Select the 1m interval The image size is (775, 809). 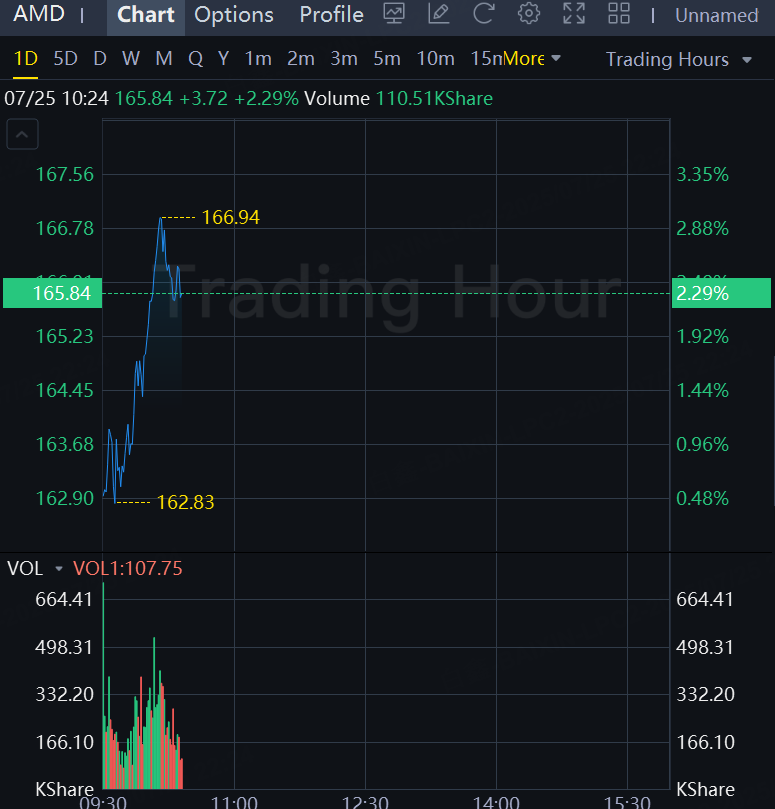[x=258, y=59]
